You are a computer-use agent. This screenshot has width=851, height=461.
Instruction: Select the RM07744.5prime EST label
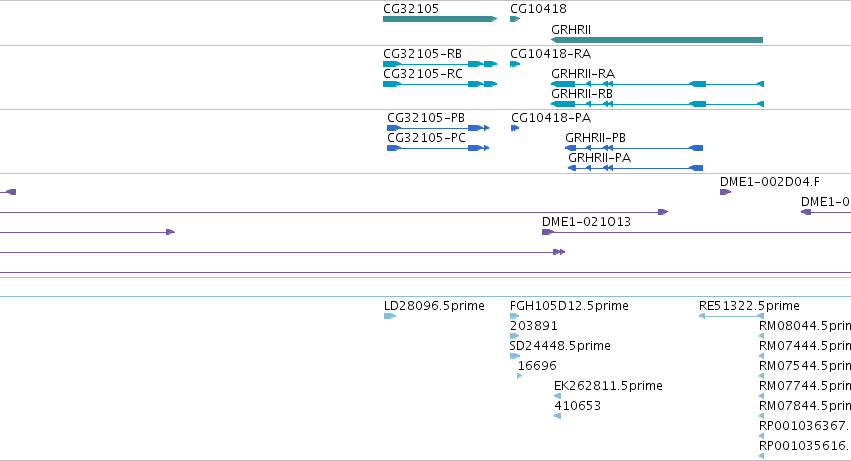pyautogui.click(x=805, y=386)
